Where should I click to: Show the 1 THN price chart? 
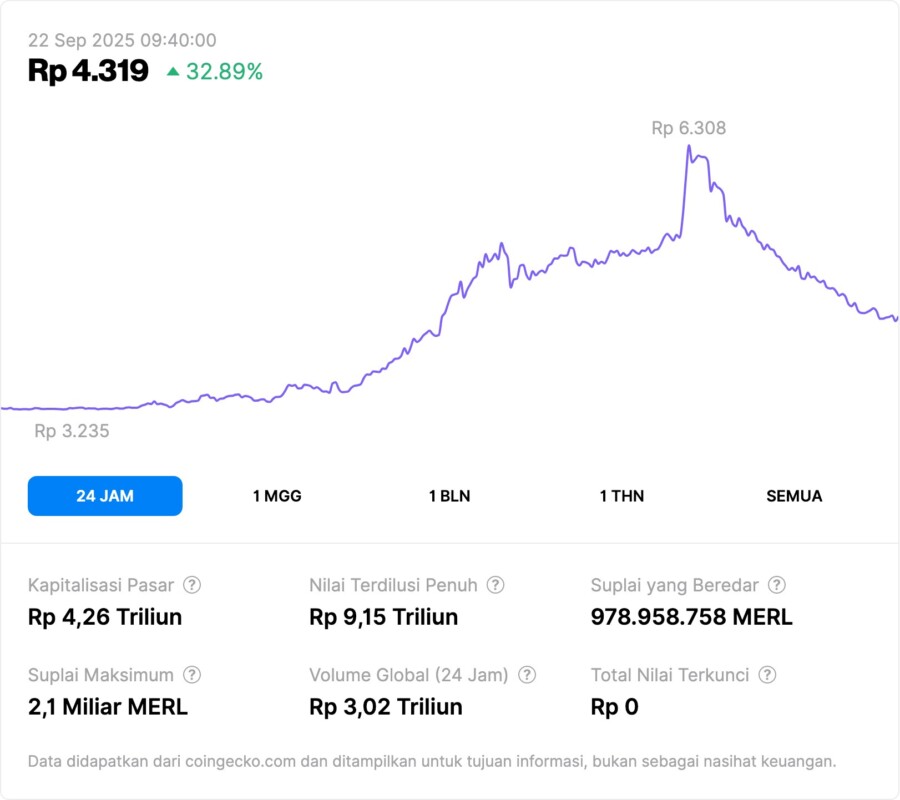pyautogui.click(x=622, y=496)
